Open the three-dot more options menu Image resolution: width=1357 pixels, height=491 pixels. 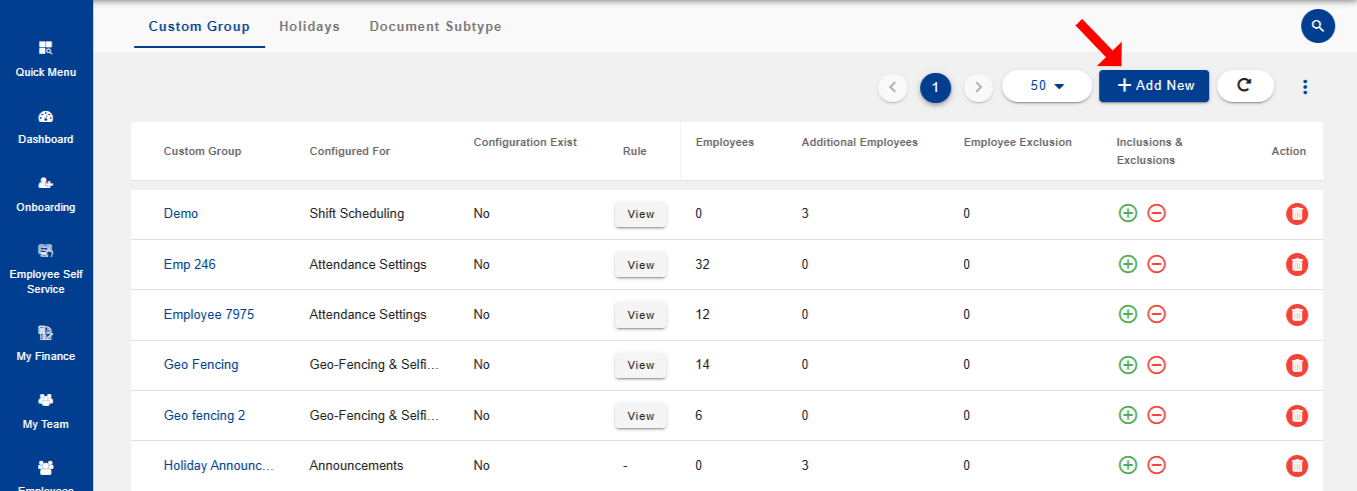(1304, 87)
